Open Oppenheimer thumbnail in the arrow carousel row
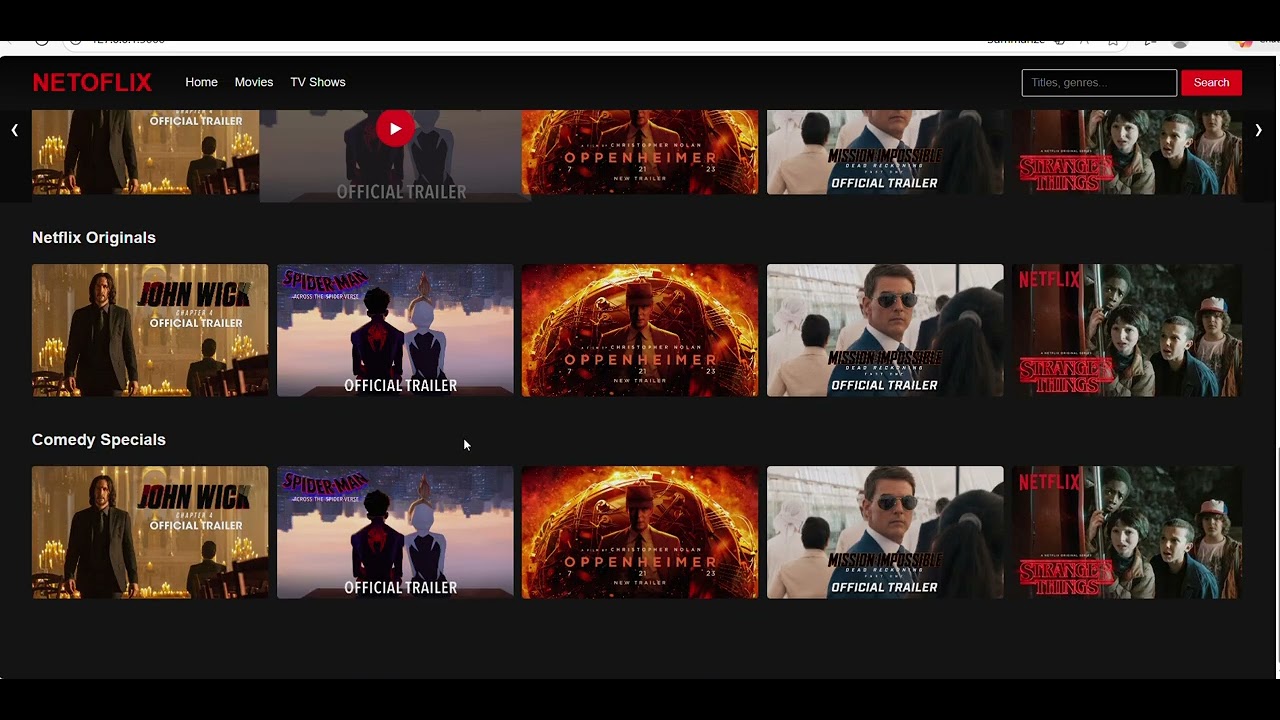This screenshot has height=720, width=1280. coord(640,152)
